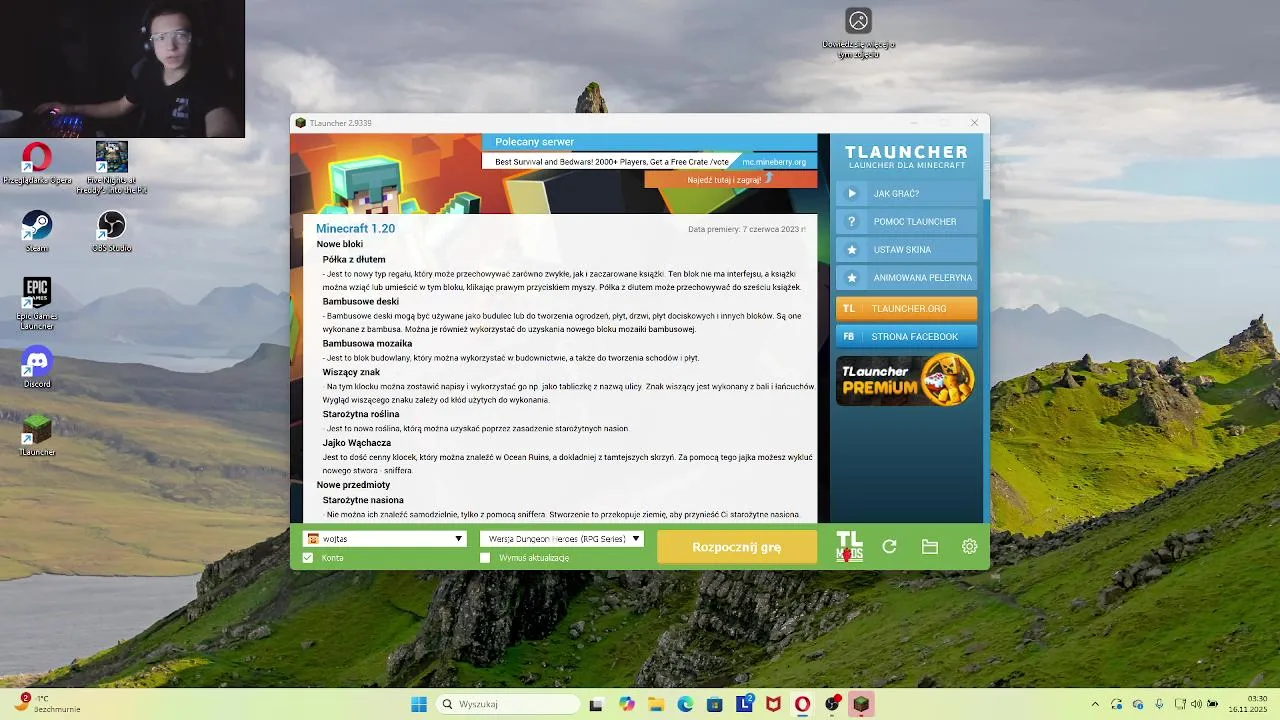The image size is (1280, 720).
Task: Click the Jajko Wąchacza heading
Action: [x=357, y=442]
